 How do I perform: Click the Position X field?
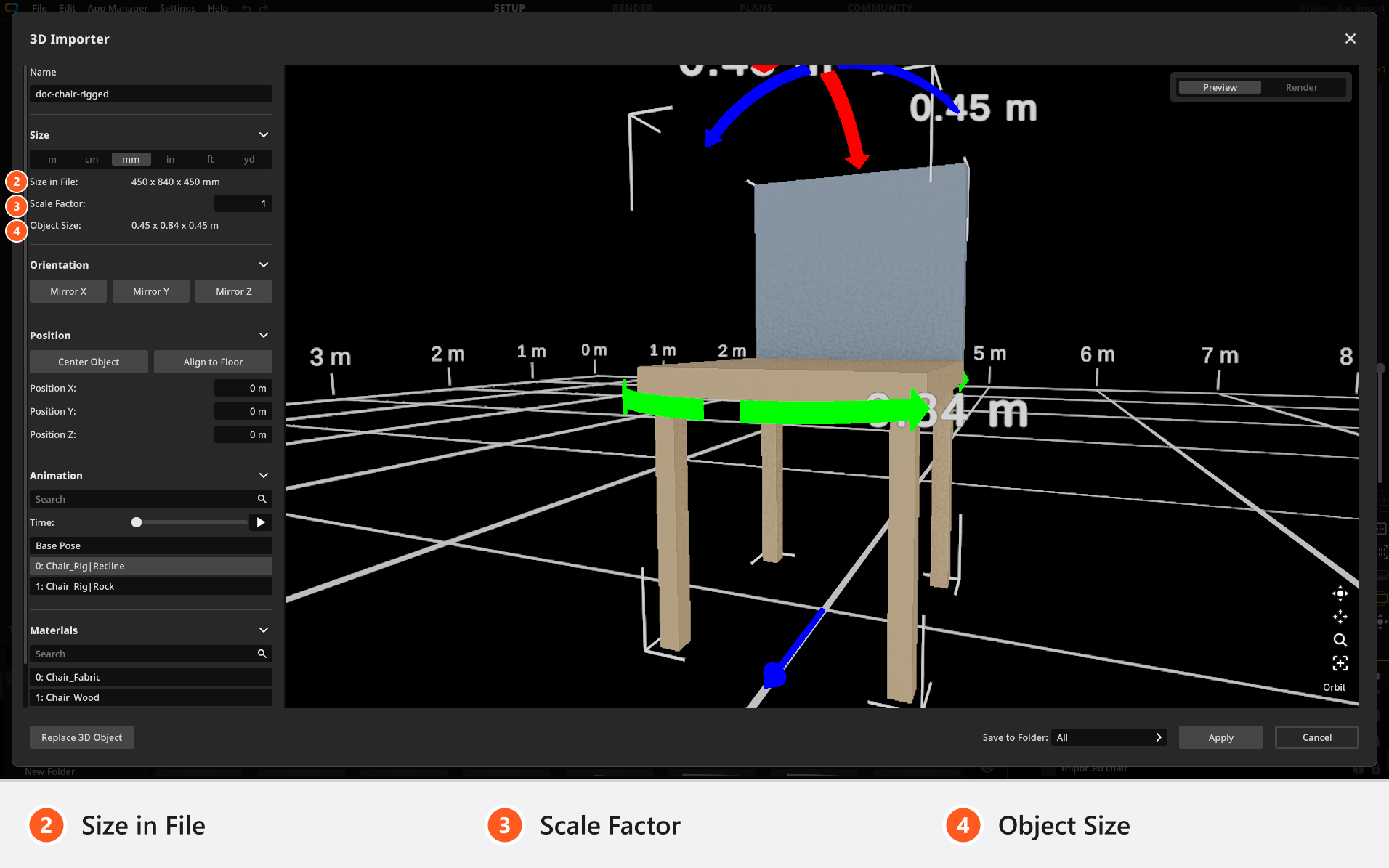(x=243, y=388)
